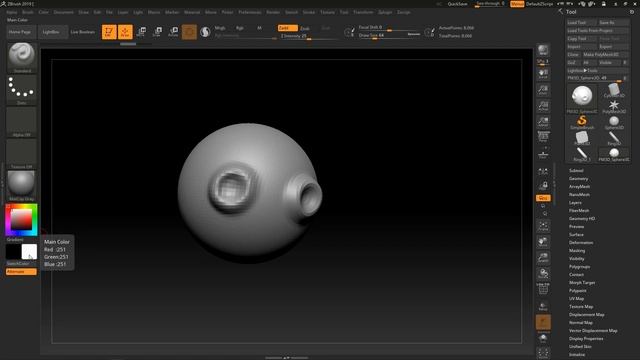Adjust the Z Intensity slider
This screenshot has width=640, height=360.
point(309,36)
